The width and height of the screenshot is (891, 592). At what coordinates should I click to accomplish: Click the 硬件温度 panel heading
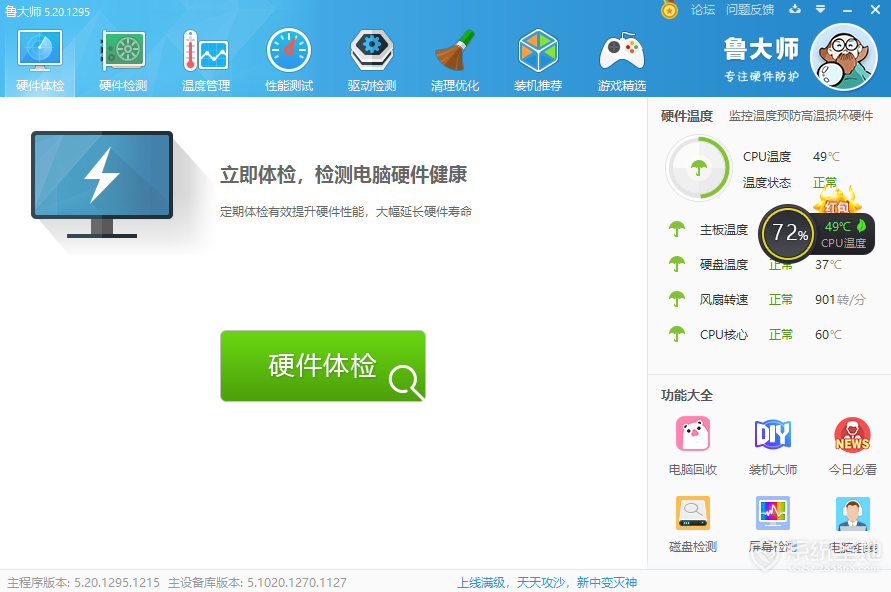click(686, 116)
